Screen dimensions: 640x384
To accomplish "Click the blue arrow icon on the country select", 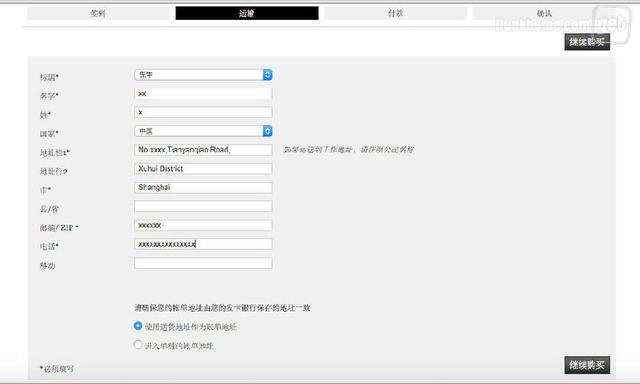I will pyautogui.click(x=267, y=131).
